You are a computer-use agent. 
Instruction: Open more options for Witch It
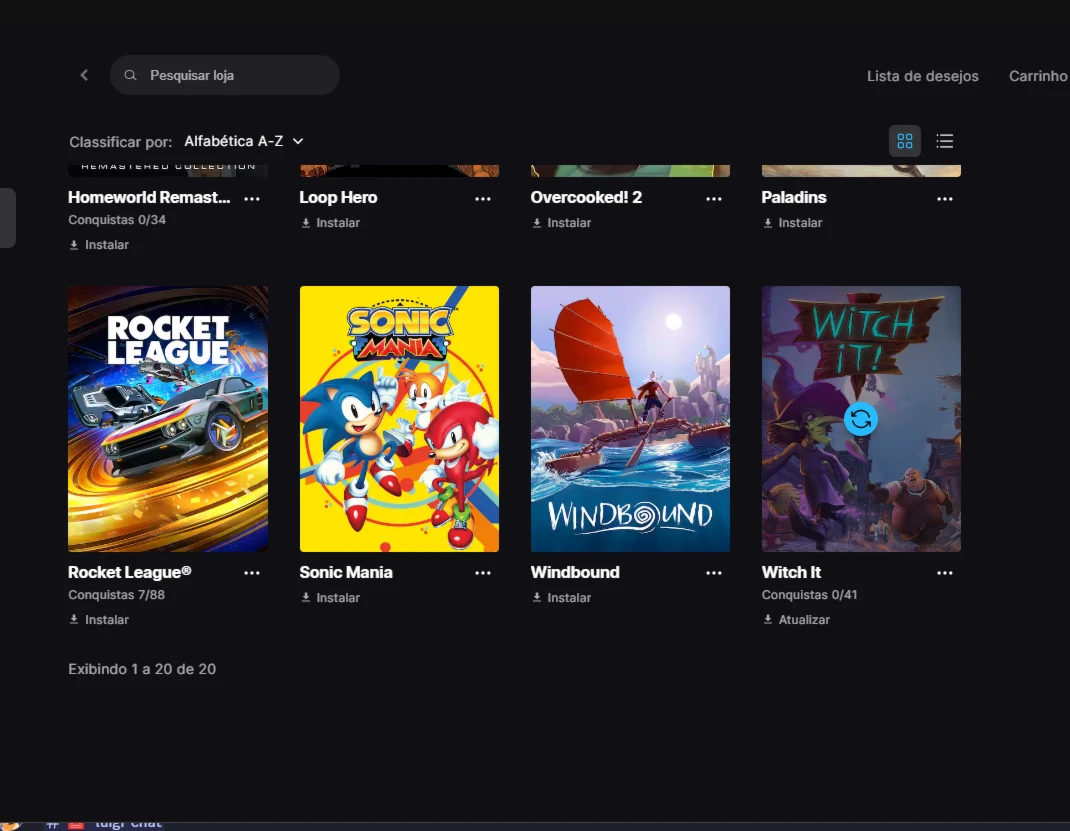[x=945, y=573]
